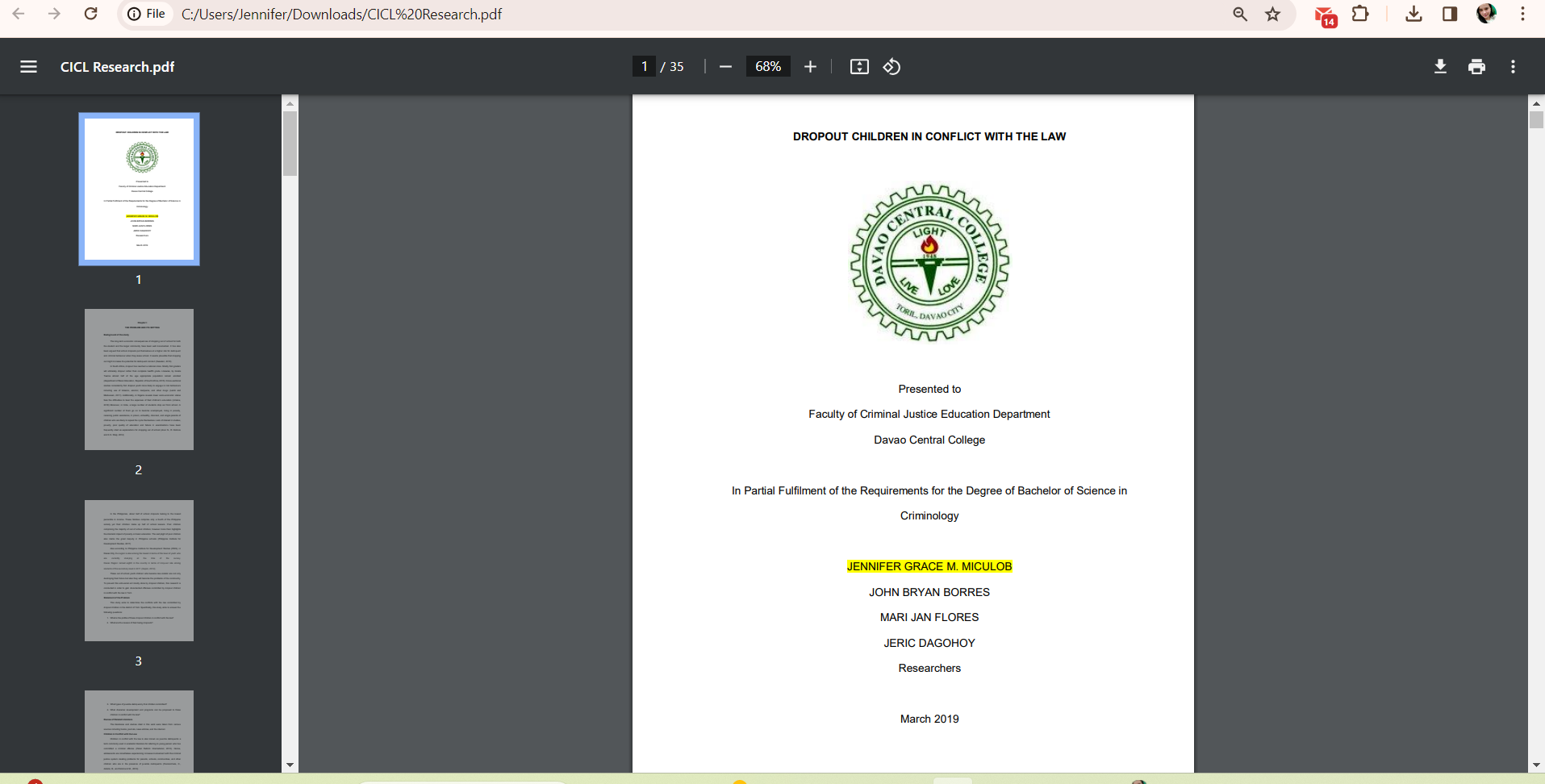Click the thumbnail panel scroll up arrow
1545x784 pixels.
pyautogui.click(x=290, y=103)
